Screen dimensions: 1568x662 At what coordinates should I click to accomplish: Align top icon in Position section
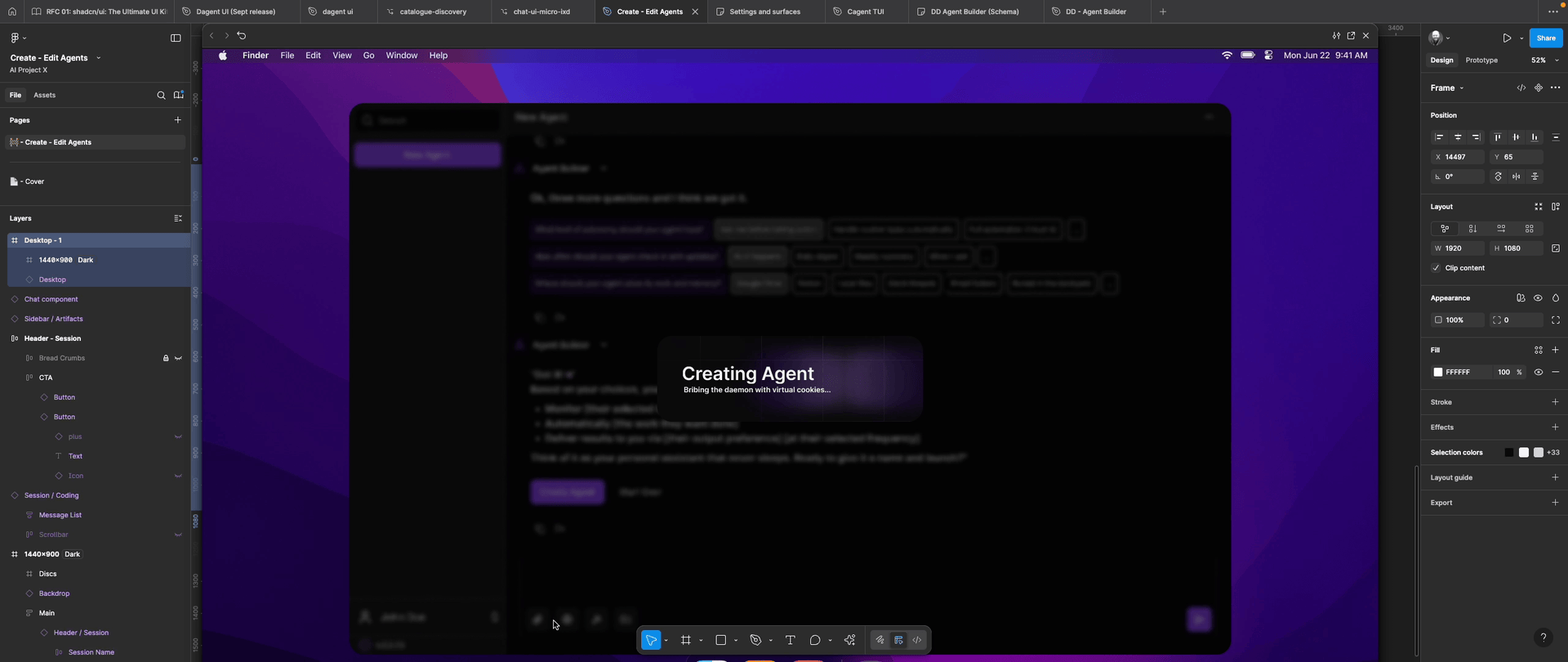point(1498,137)
